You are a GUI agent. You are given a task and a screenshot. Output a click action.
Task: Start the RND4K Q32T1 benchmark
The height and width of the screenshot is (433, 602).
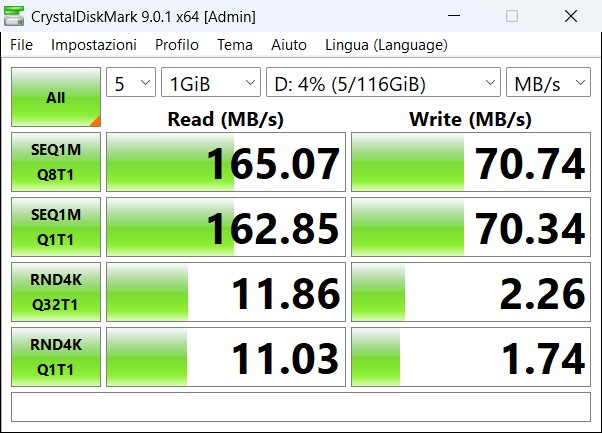56,292
